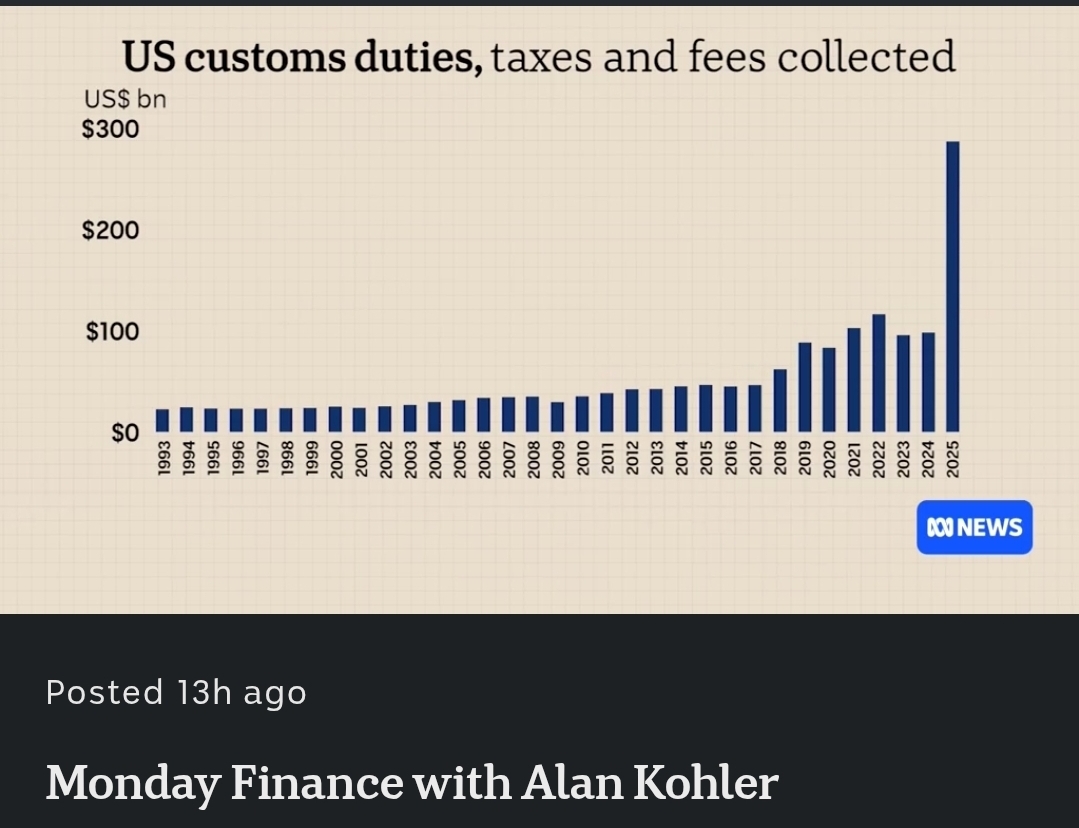Click the Posted 13h ago timestamp
The height and width of the screenshot is (828, 1079).
(x=176, y=692)
